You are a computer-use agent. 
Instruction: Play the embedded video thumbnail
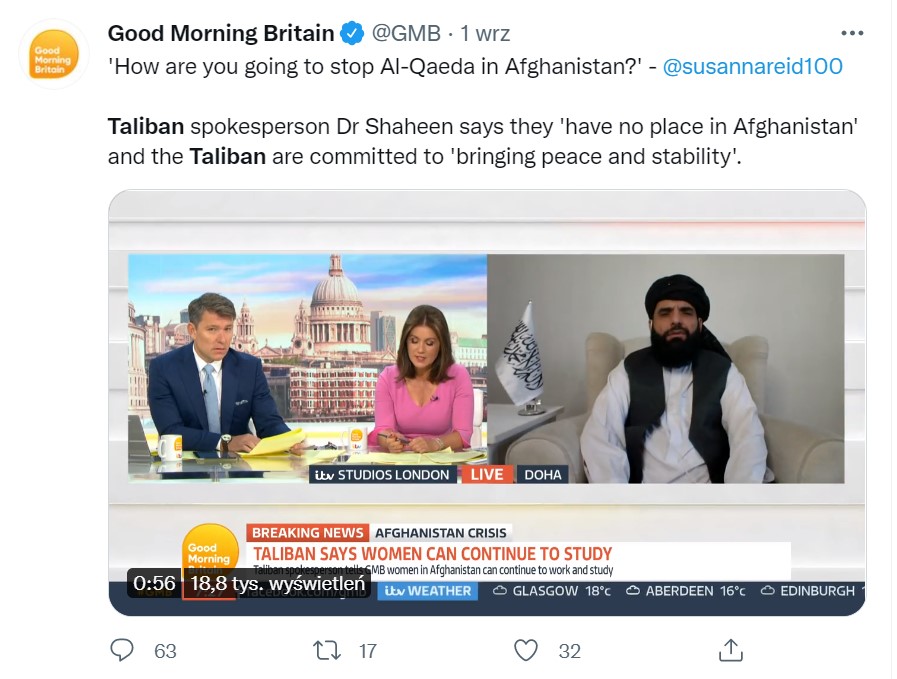click(487, 402)
